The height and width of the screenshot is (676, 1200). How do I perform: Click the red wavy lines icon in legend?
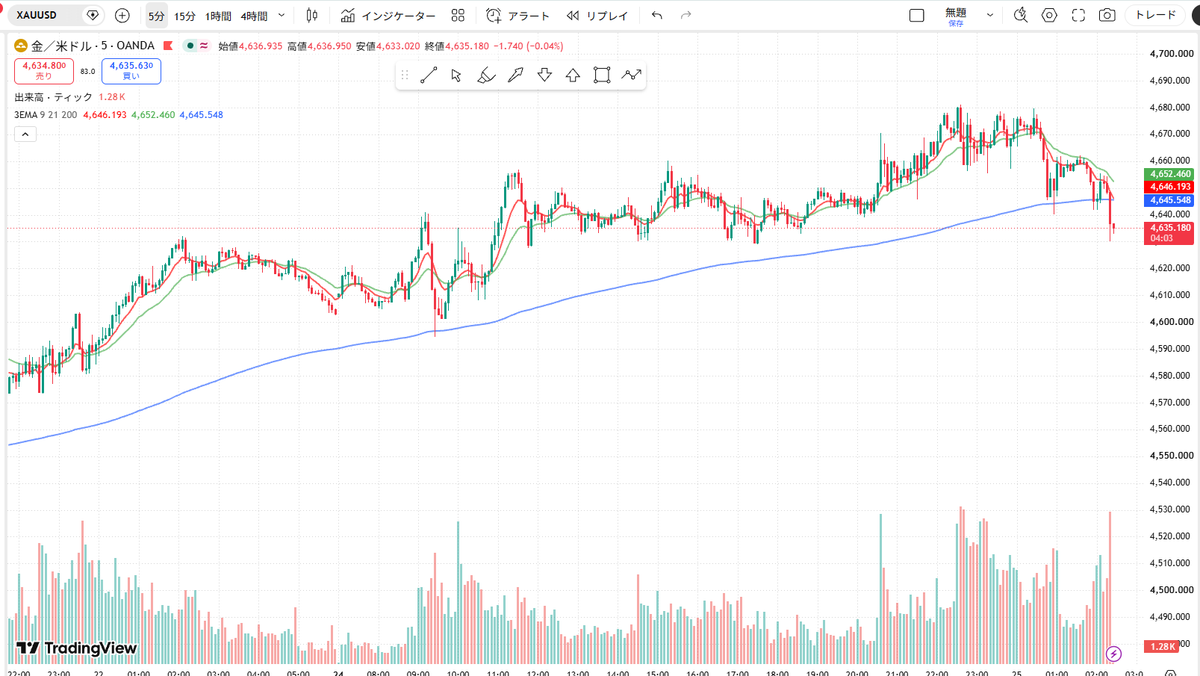tap(204, 46)
